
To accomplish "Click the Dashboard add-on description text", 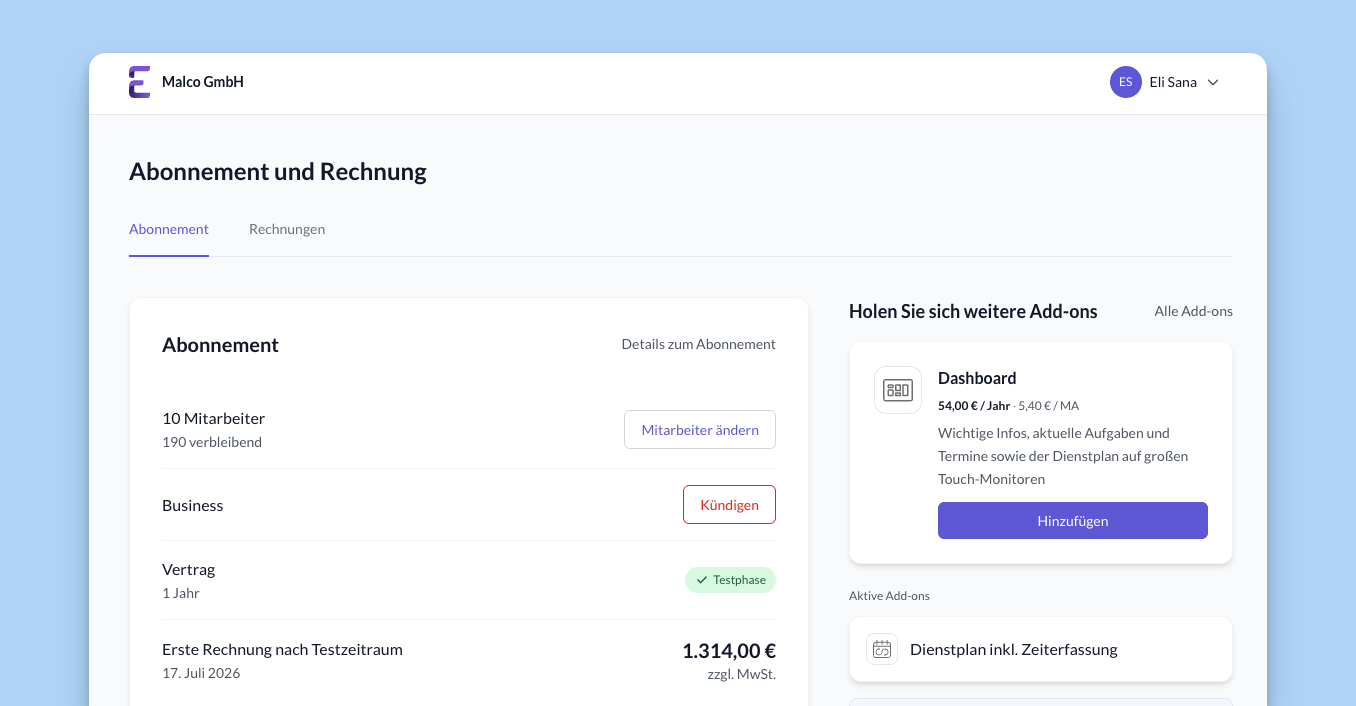I will pyautogui.click(x=1063, y=456).
